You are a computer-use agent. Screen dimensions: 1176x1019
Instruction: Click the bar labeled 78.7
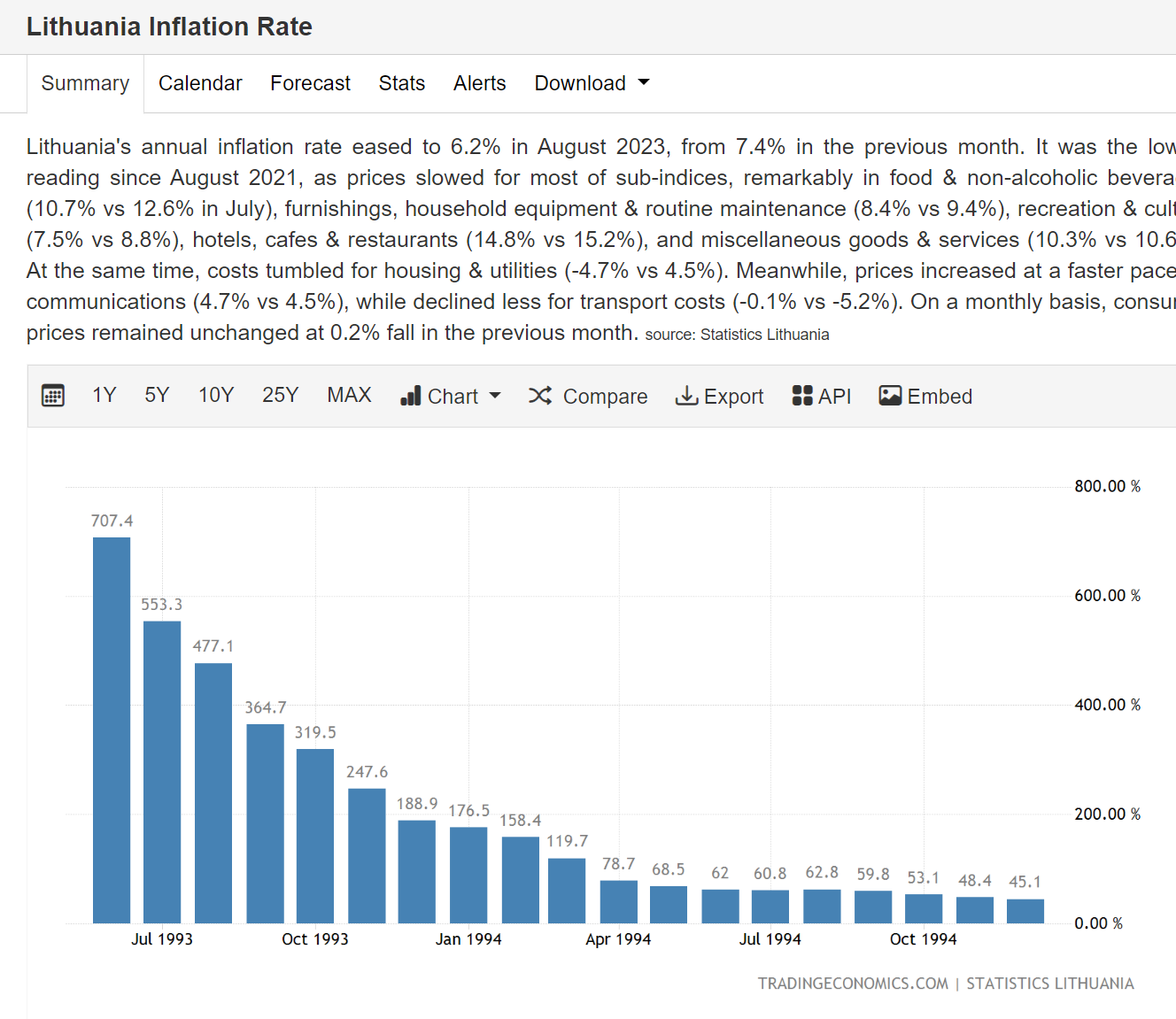click(x=619, y=902)
